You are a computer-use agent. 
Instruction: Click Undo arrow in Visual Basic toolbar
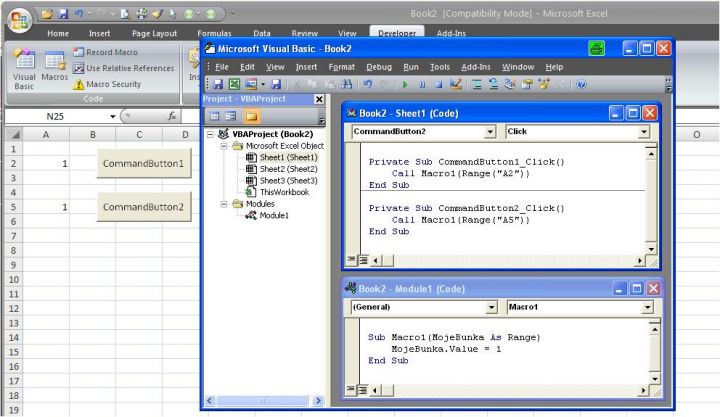(x=368, y=84)
